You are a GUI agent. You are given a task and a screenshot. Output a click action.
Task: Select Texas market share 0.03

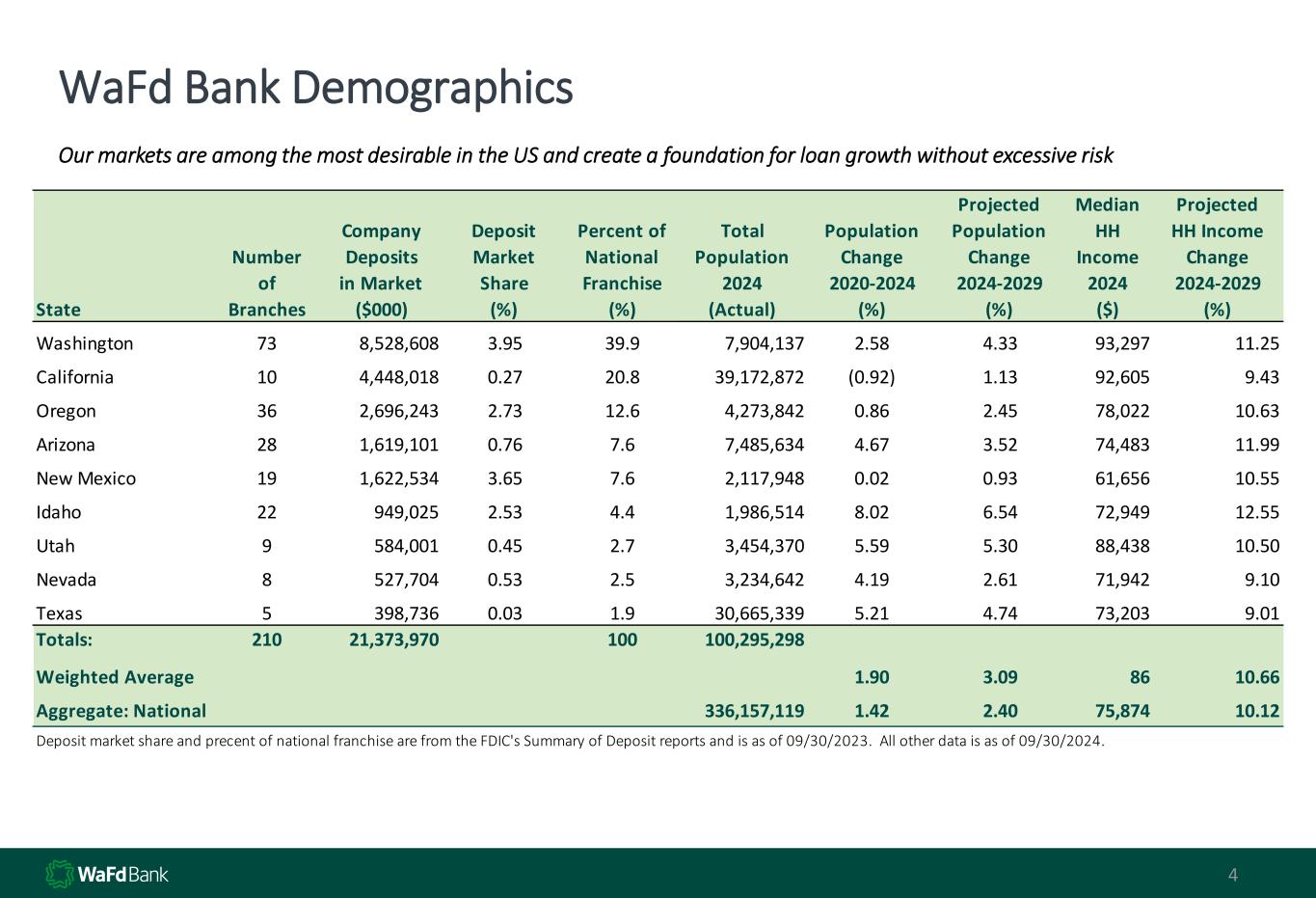click(x=503, y=613)
